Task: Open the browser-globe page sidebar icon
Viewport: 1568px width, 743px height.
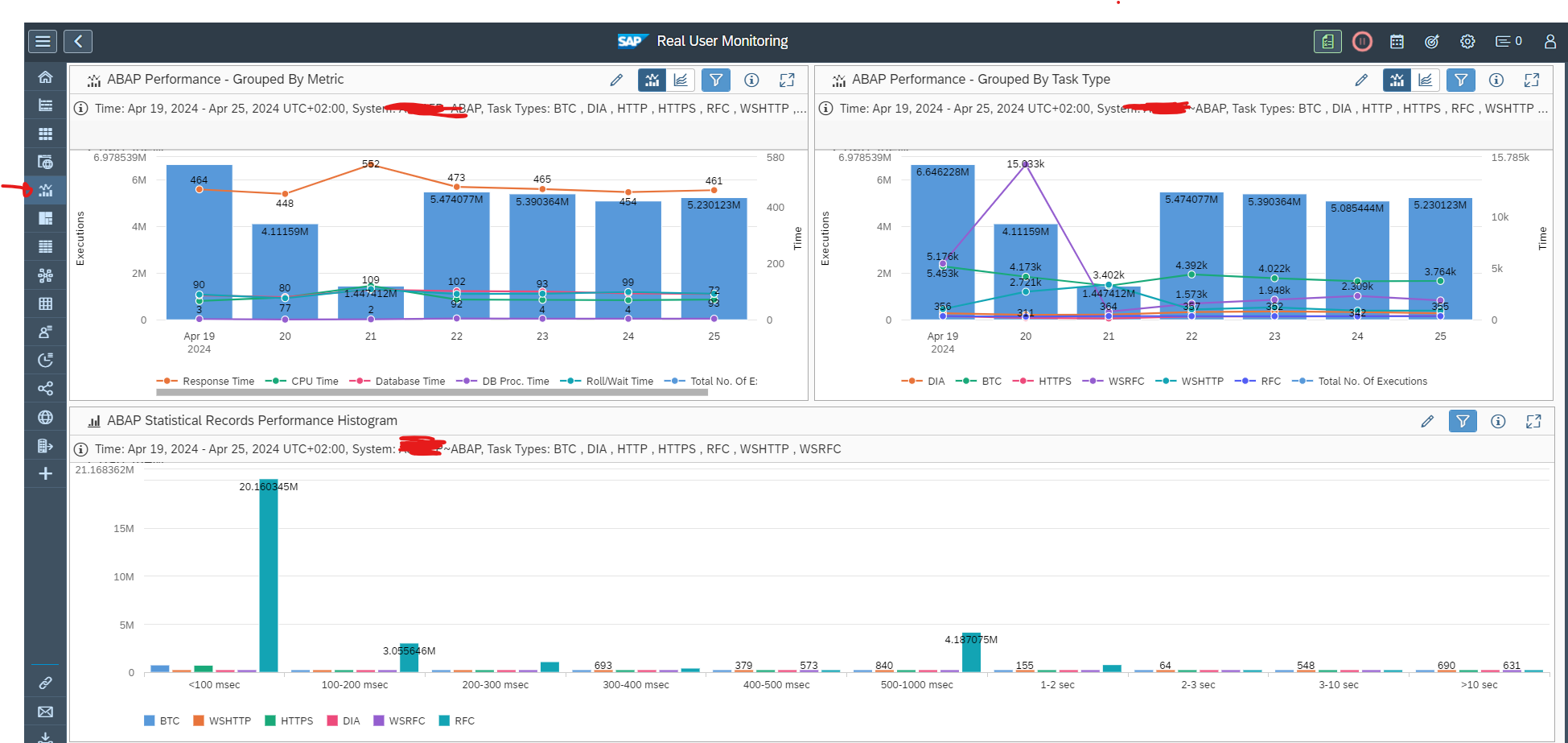Action: point(46,162)
